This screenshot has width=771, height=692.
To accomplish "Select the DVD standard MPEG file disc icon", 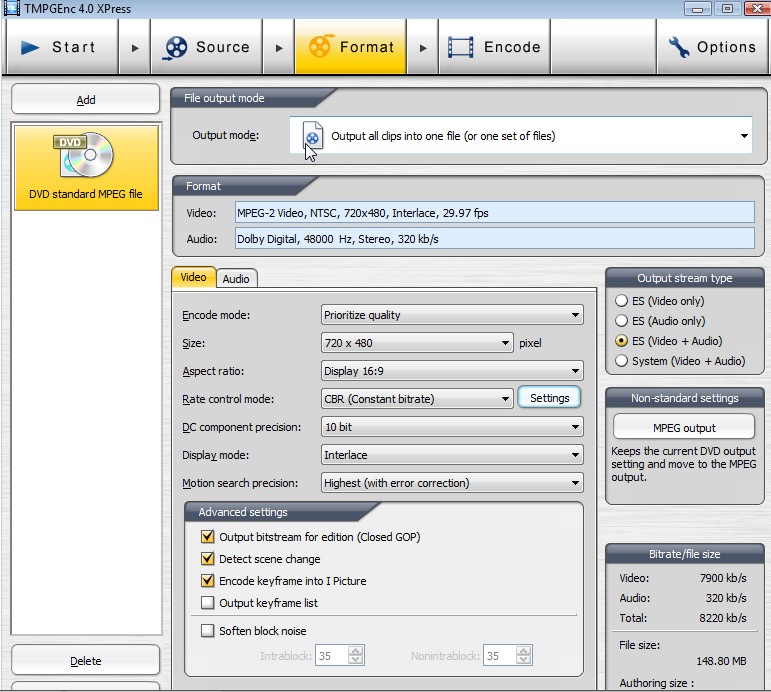I will coord(85,155).
